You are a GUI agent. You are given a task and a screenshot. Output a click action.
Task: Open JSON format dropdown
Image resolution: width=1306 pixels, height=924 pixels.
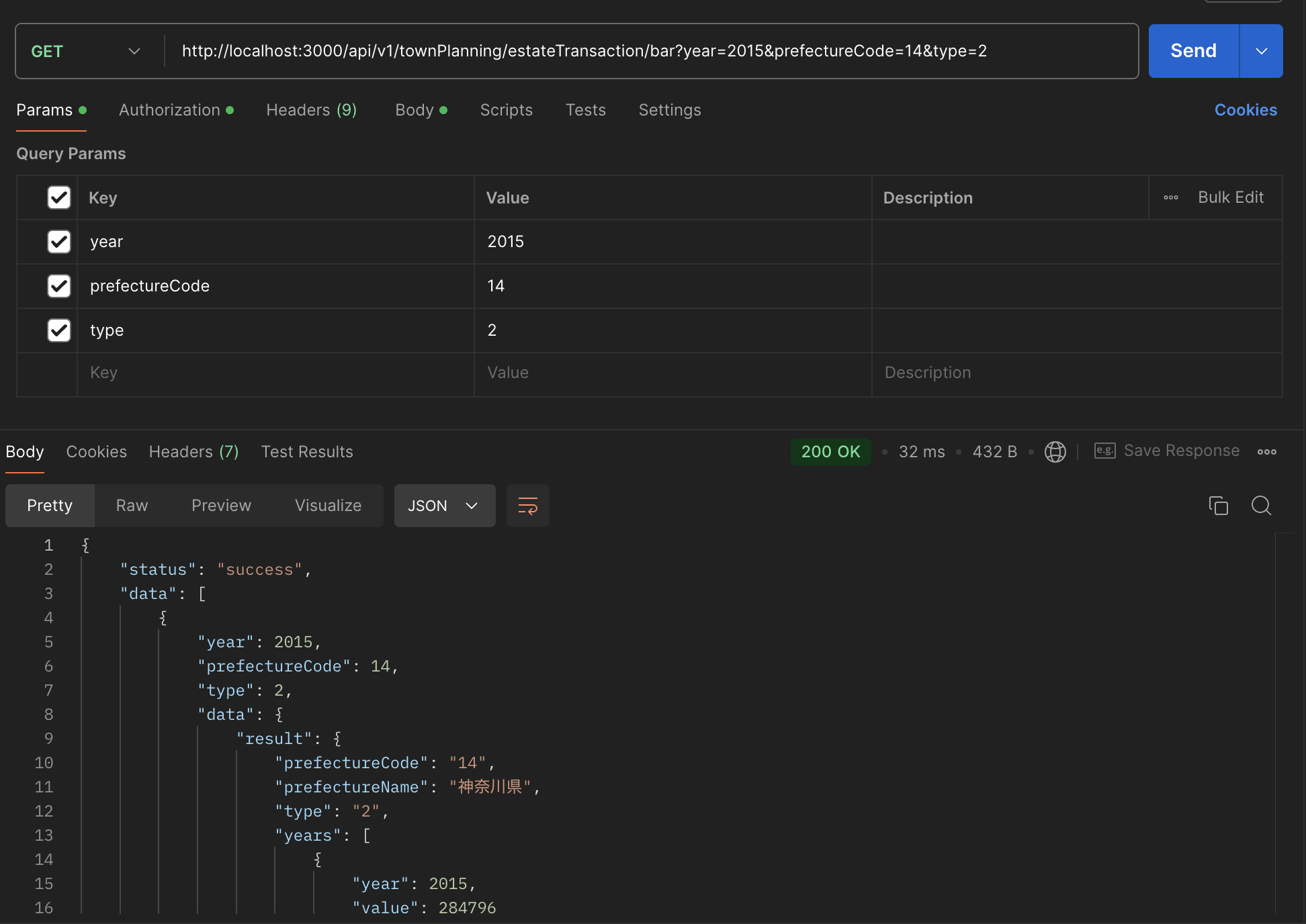click(444, 506)
